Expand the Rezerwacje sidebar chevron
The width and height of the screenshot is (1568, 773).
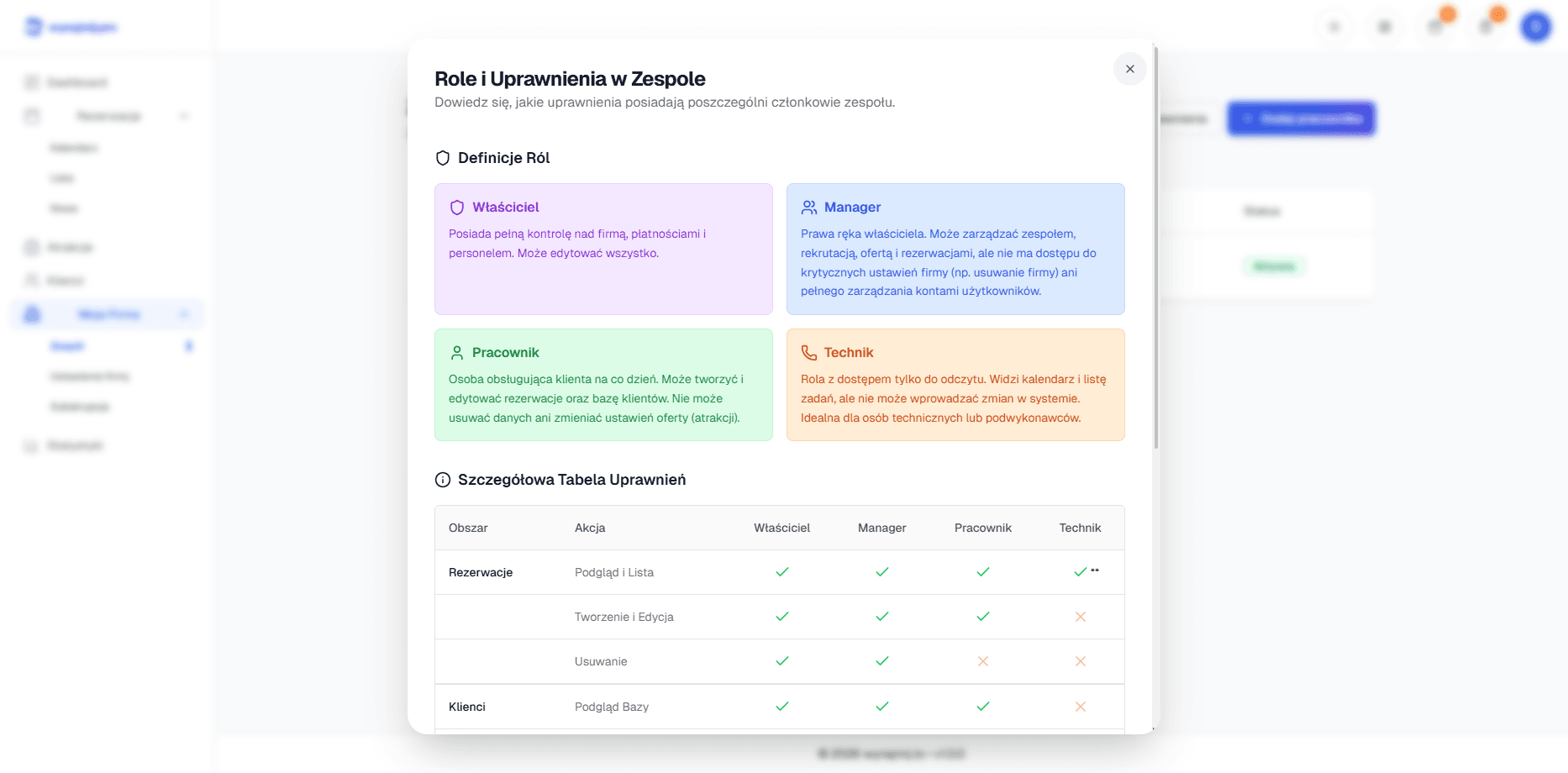tap(184, 116)
